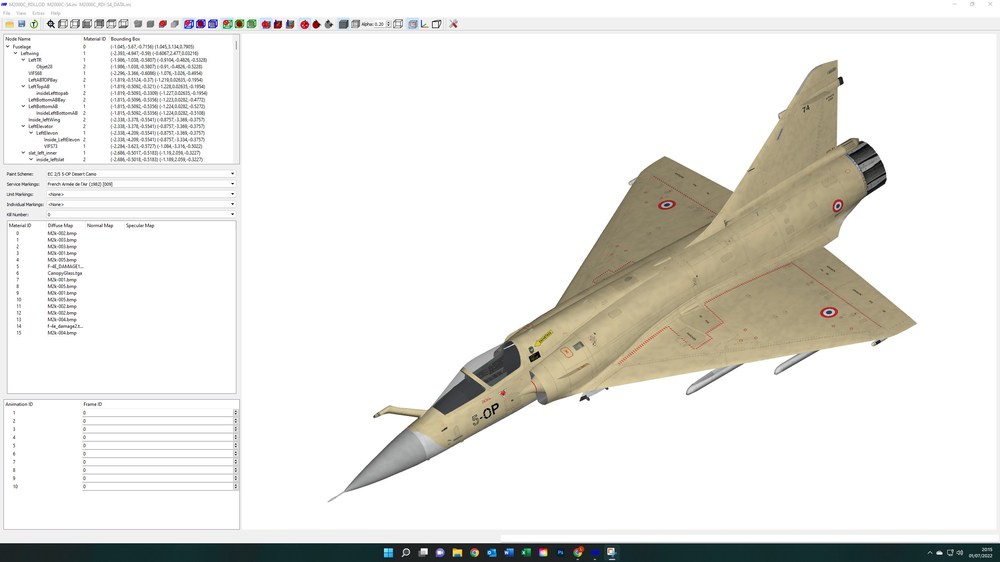Click the Frame ID spinner for animation 5
Screen dimensions: 1000x562
[x=235, y=446]
